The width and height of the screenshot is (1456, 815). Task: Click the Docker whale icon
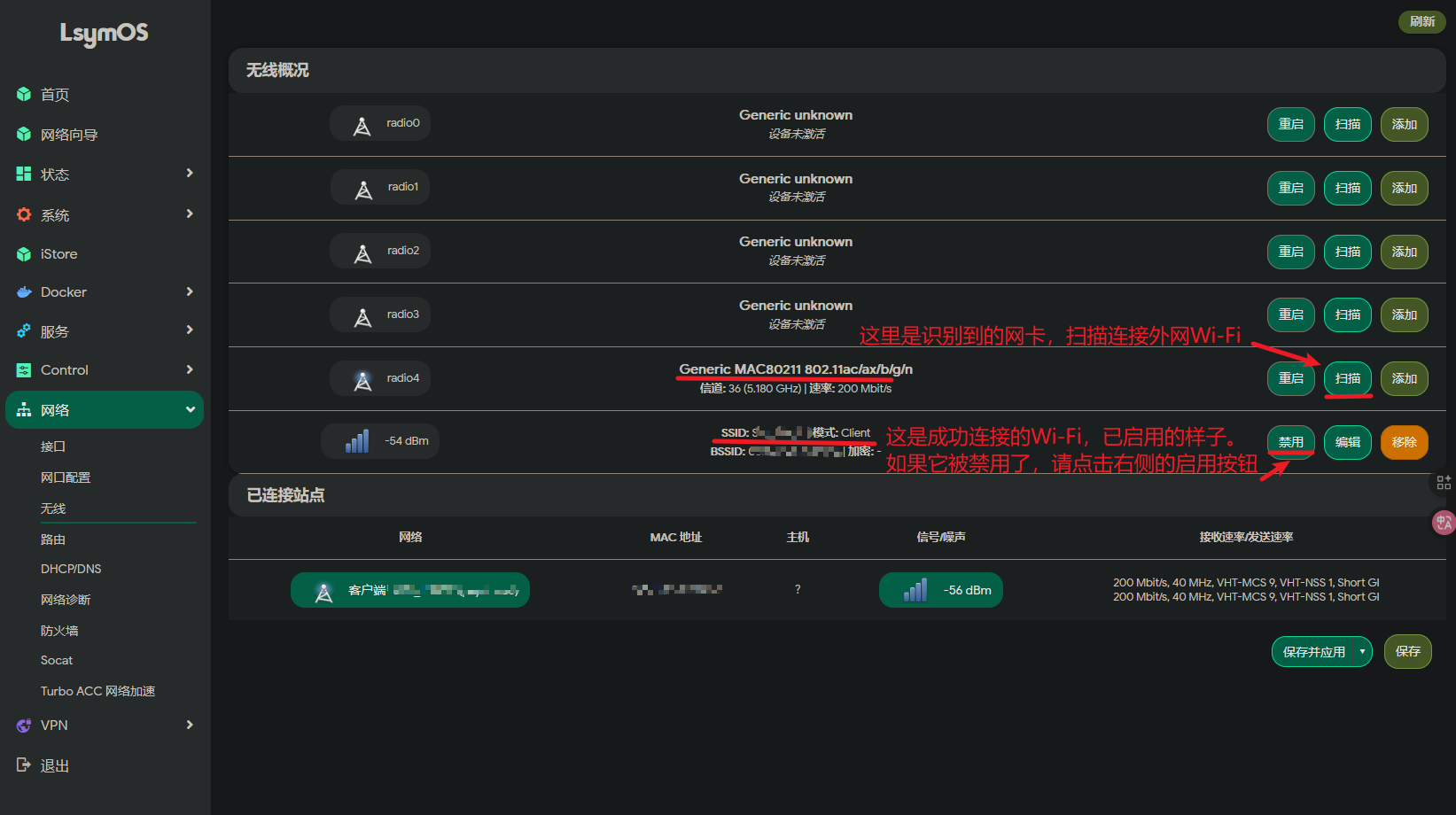pyautogui.click(x=24, y=291)
